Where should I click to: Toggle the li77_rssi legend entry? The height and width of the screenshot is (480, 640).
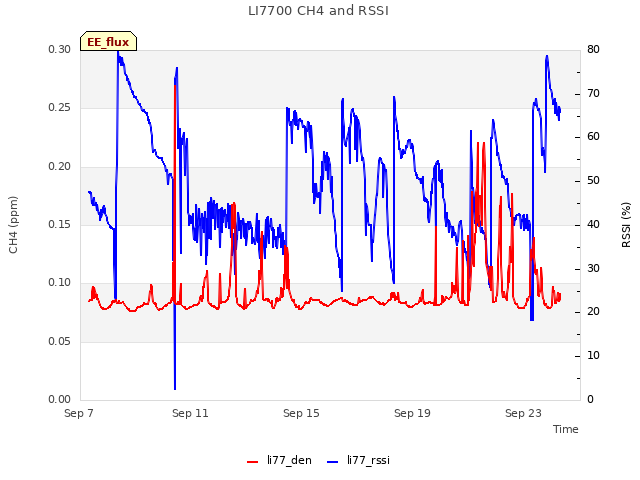click(358, 460)
